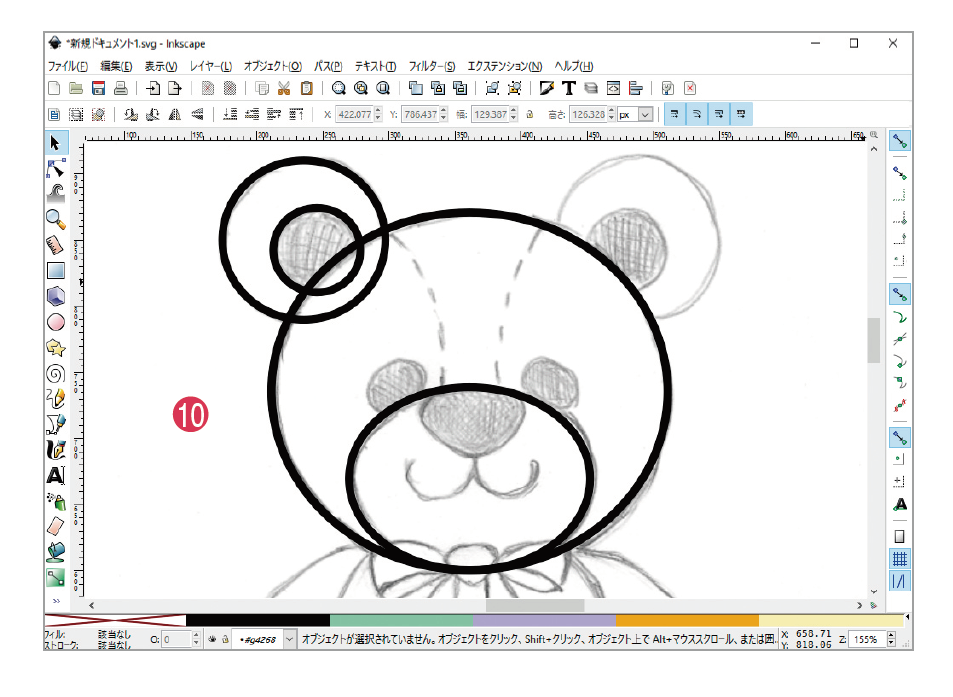Select the Calligraphy tool

(55, 450)
